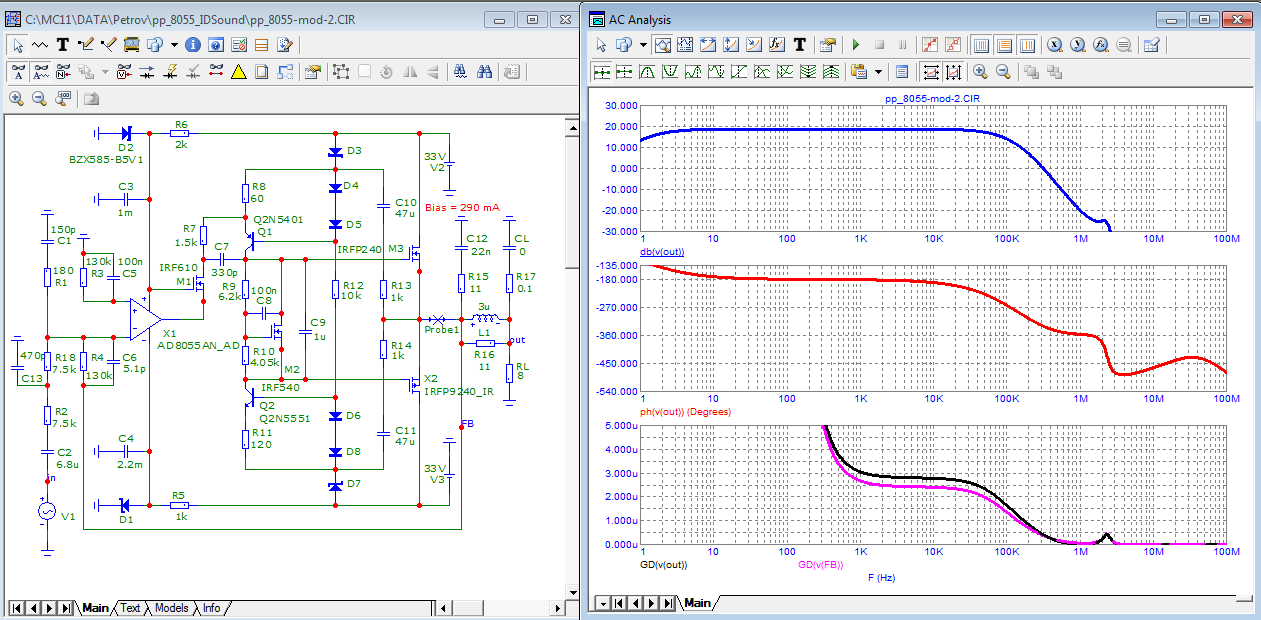Click schematic horizontal scrollbar right arrow
The image size is (1261, 620).
click(556, 608)
